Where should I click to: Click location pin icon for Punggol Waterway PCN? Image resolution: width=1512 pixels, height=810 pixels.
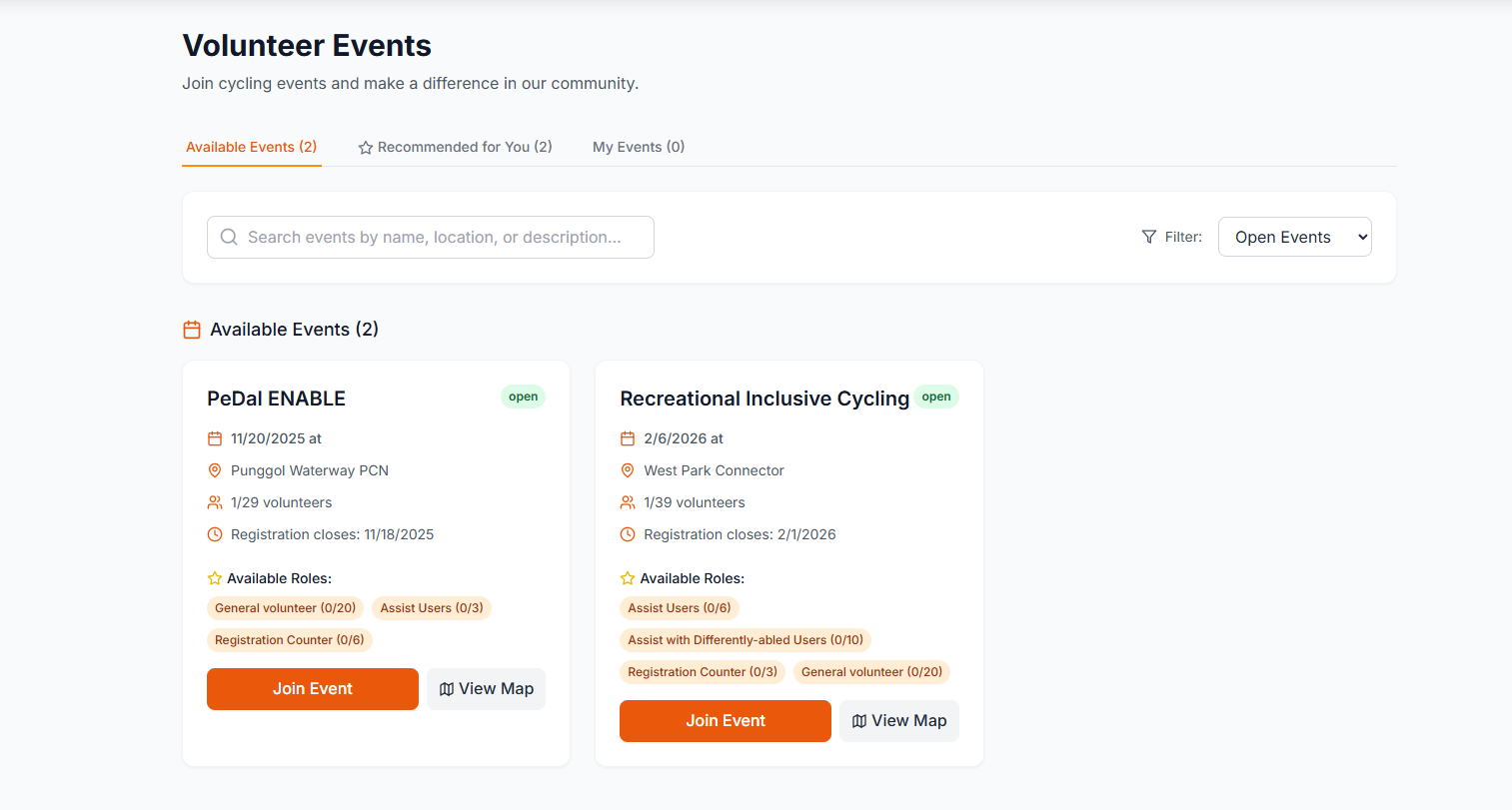point(215,470)
